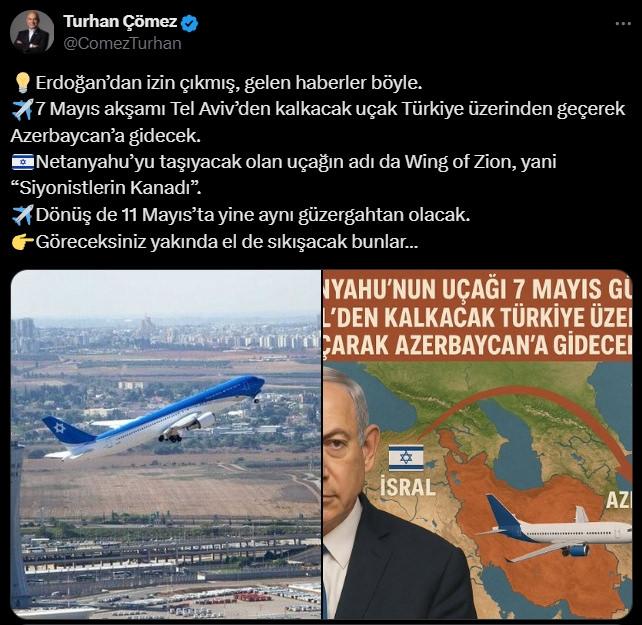The height and width of the screenshot is (625, 642).
Task: Click pointing hand emoji before 'Göreceksiniz'
Action: pyautogui.click(x=23, y=242)
